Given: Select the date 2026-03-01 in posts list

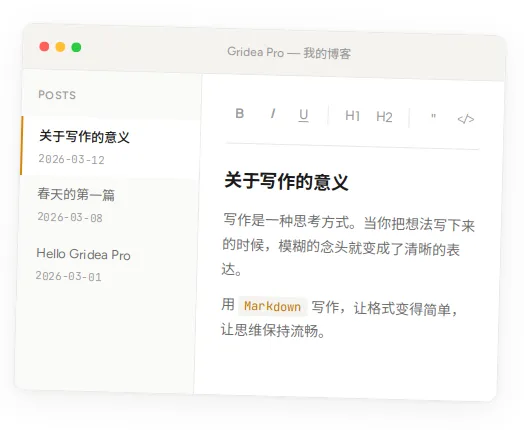Looking at the screenshot, I should [x=69, y=276].
